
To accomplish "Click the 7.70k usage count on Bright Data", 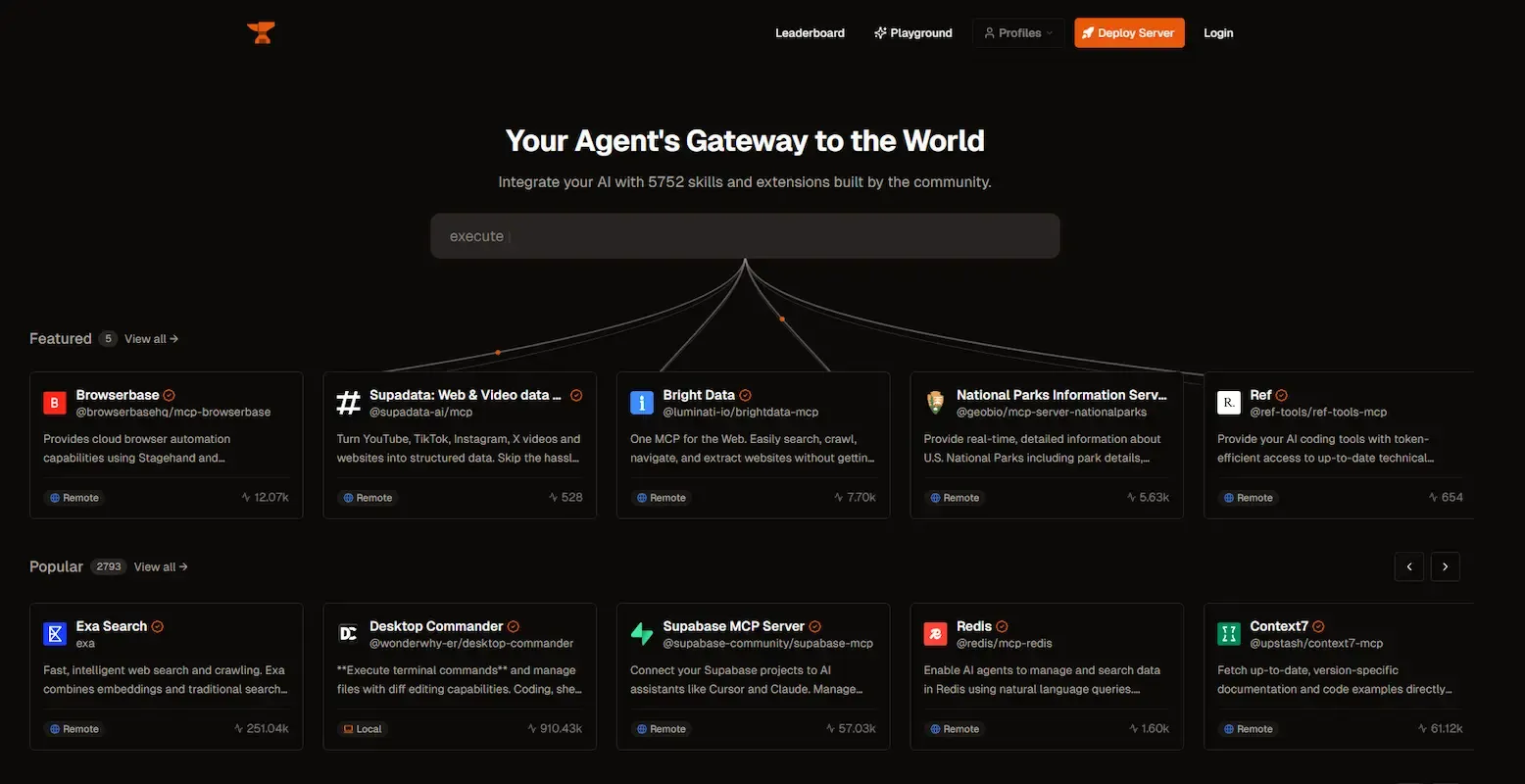I will (856, 498).
